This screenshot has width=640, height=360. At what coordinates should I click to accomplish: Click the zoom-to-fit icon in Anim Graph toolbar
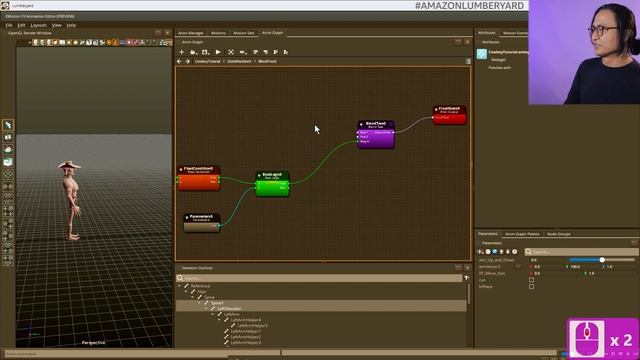(x=231, y=52)
